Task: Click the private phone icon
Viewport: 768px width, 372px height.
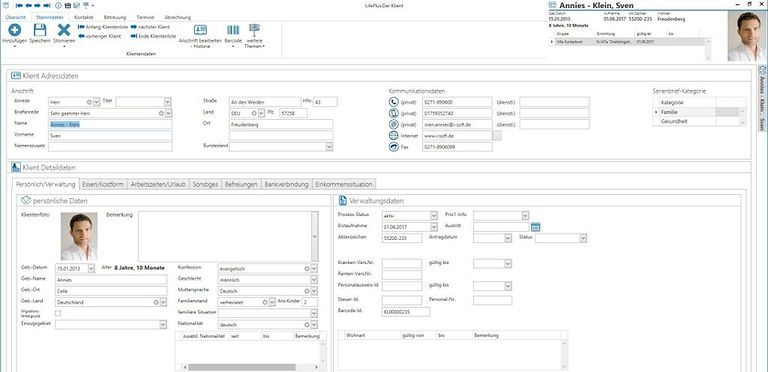Action: tap(394, 102)
